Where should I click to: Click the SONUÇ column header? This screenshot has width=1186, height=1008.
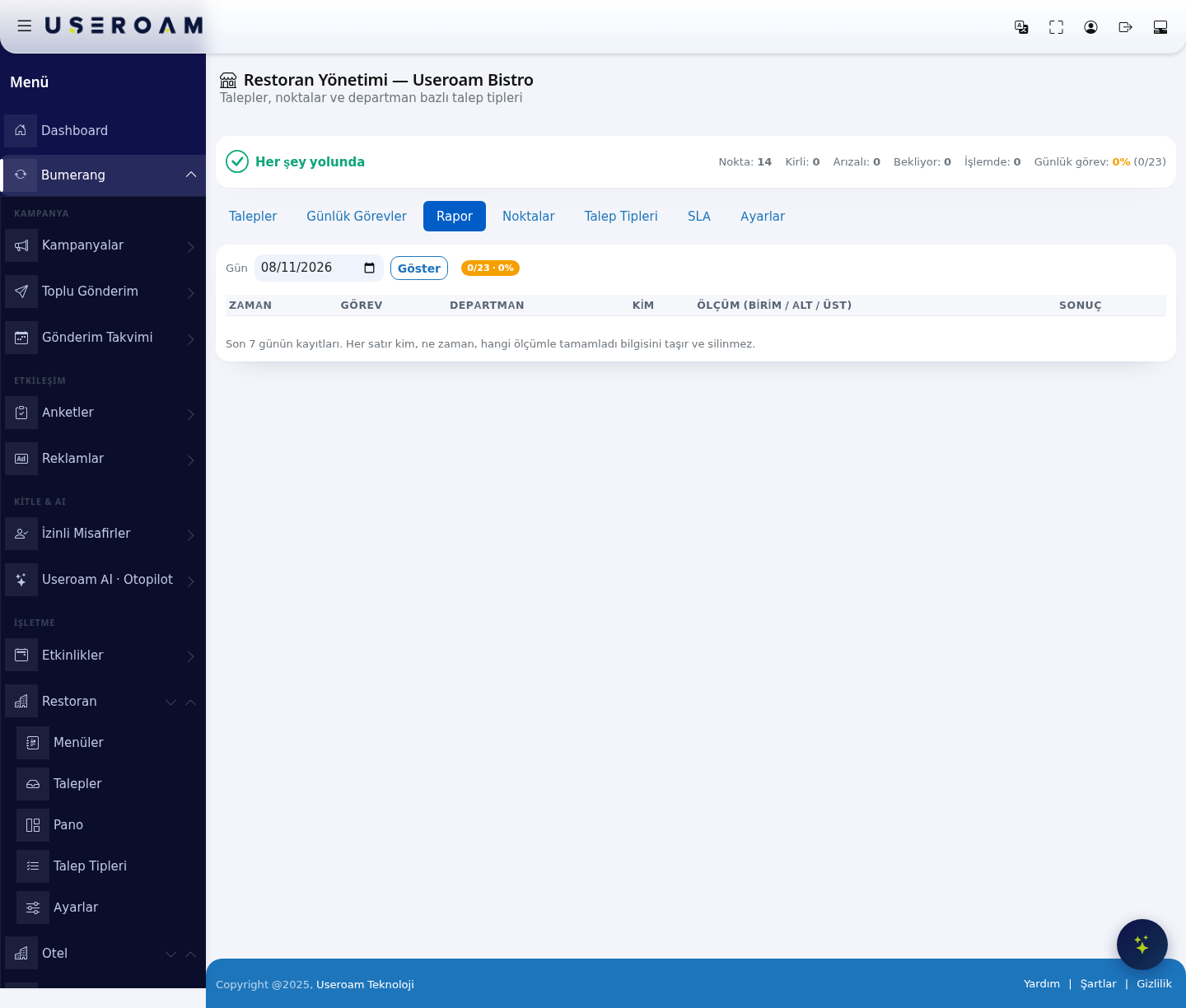(1081, 305)
